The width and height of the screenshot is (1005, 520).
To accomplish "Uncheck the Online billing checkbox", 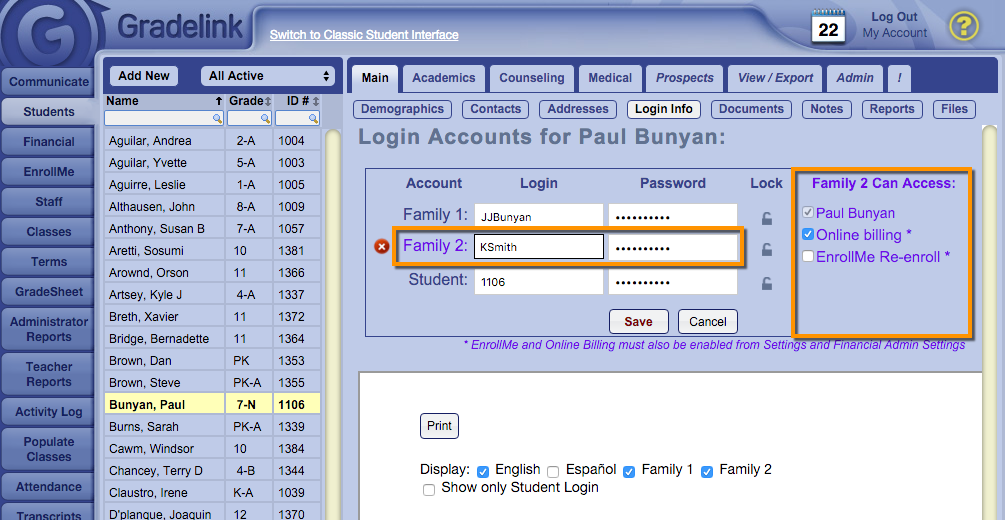I will pos(808,235).
